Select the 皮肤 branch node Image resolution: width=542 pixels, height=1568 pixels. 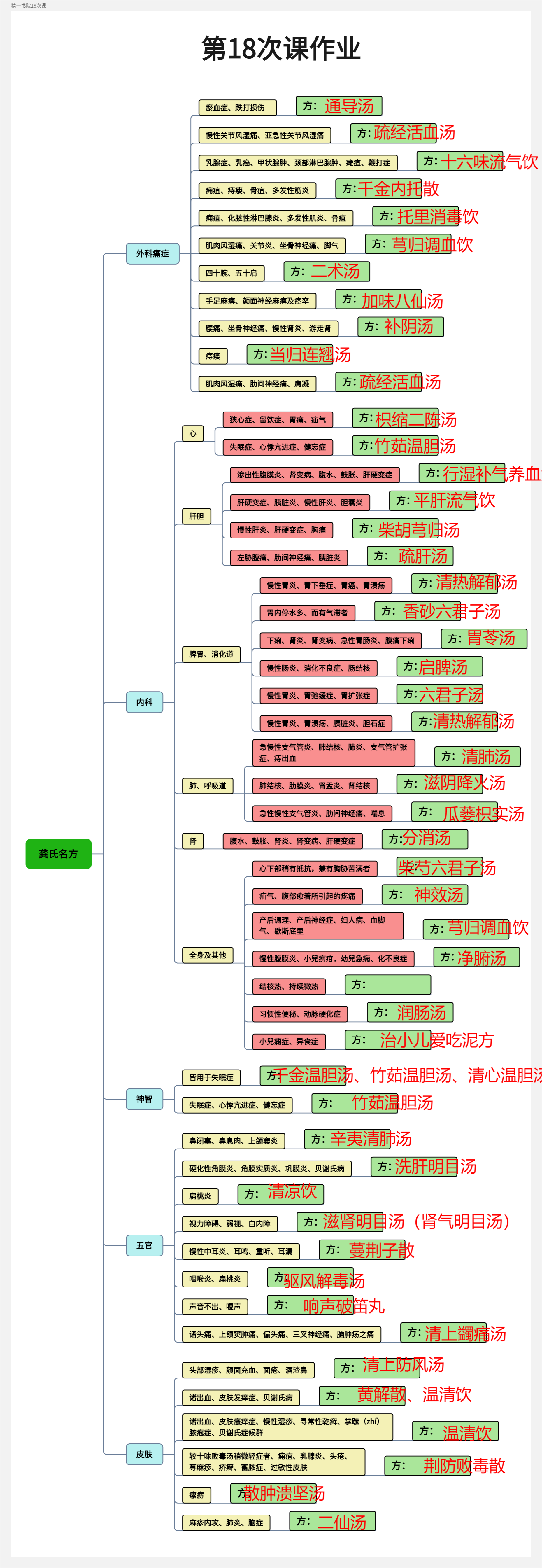(x=145, y=1454)
